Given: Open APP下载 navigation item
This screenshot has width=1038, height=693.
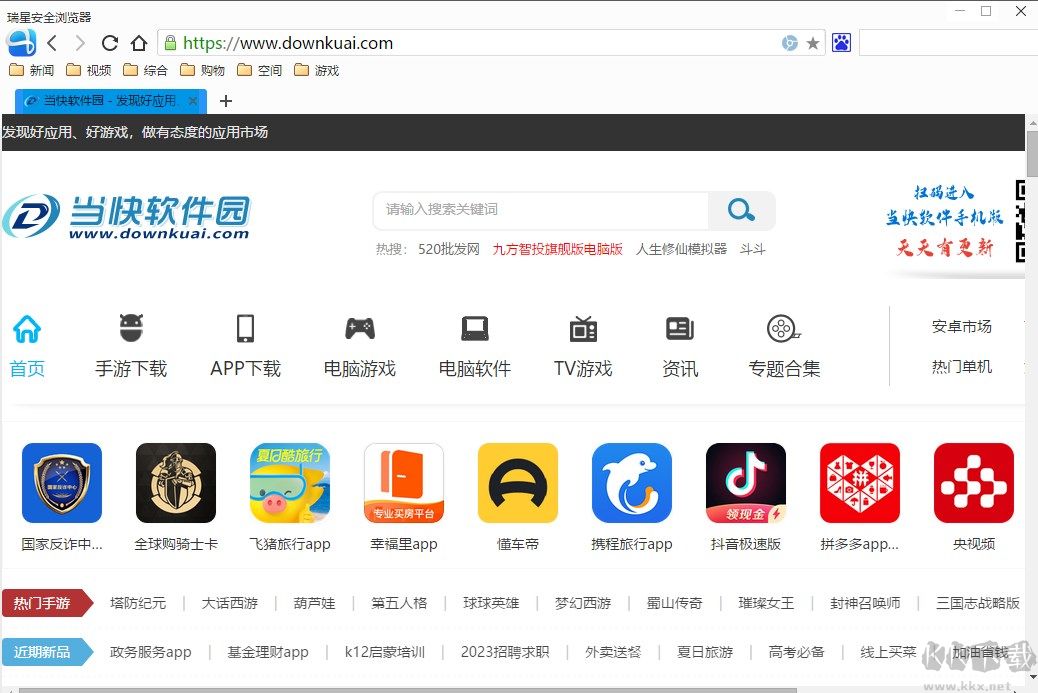Looking at the screenshot, I should [x=246, y=346].
